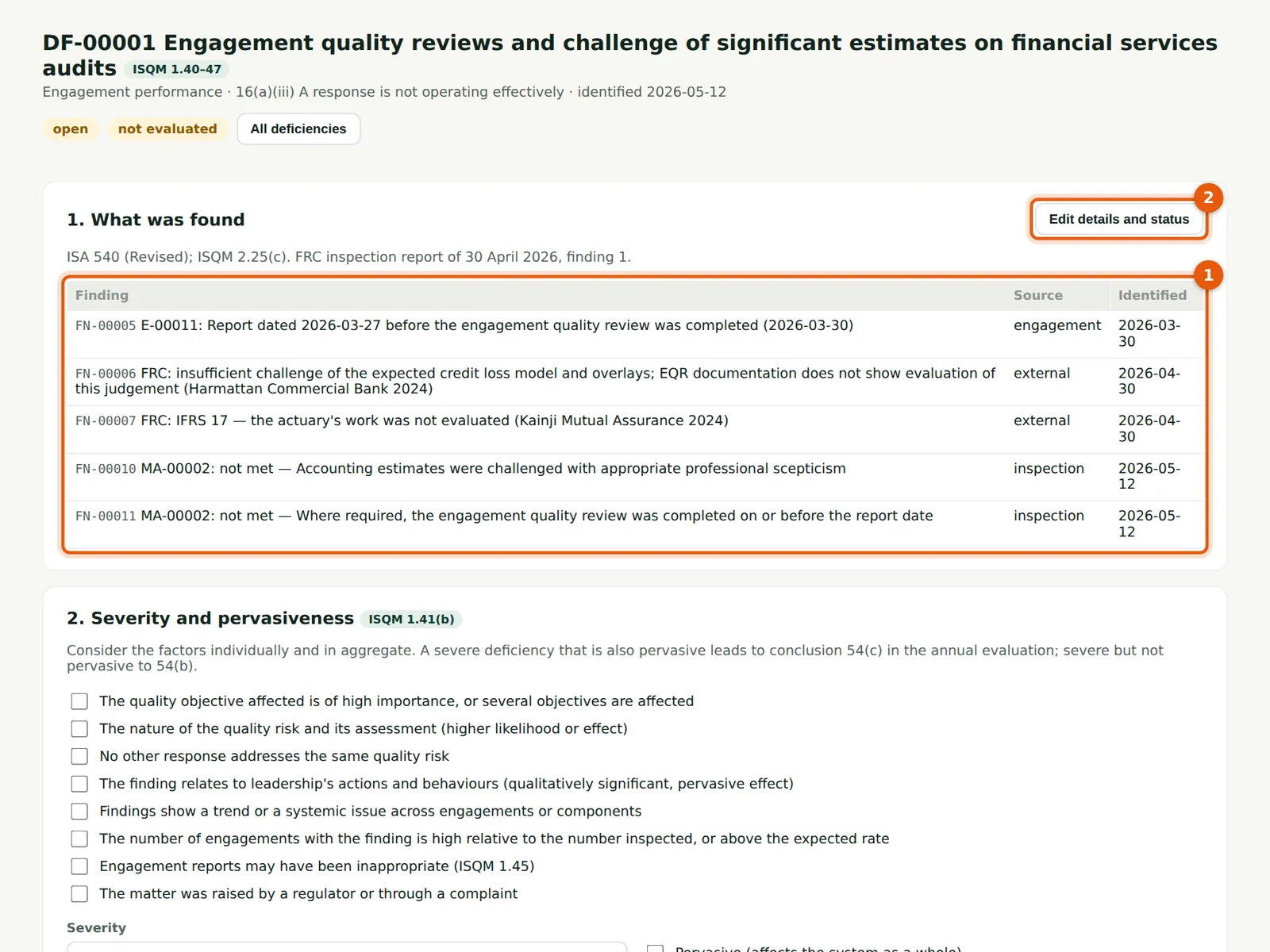Check number of engagements is high factor
The image size is (1270, 952).
[x=79, y=839]
